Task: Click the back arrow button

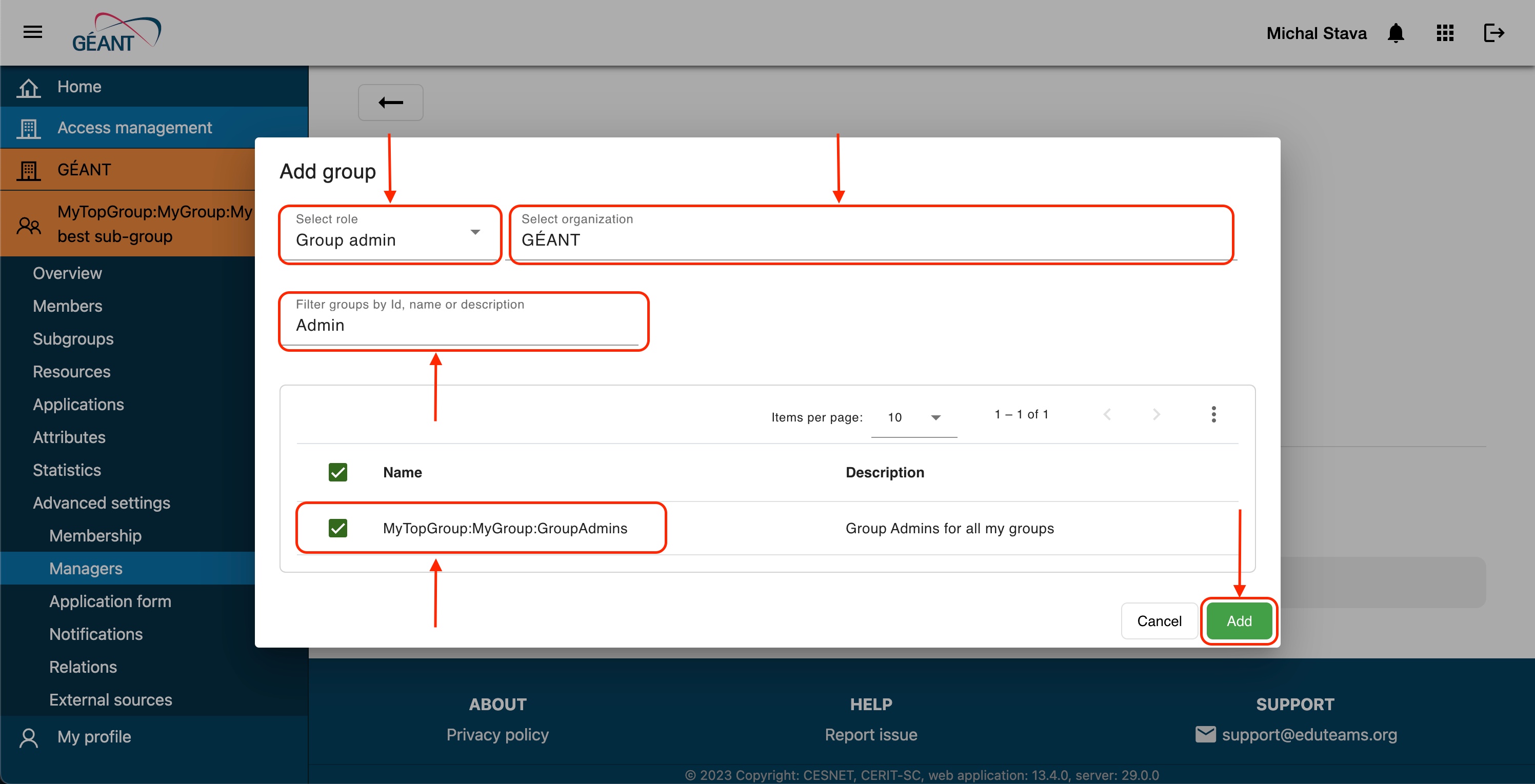Action: click(x=390, y=103)
